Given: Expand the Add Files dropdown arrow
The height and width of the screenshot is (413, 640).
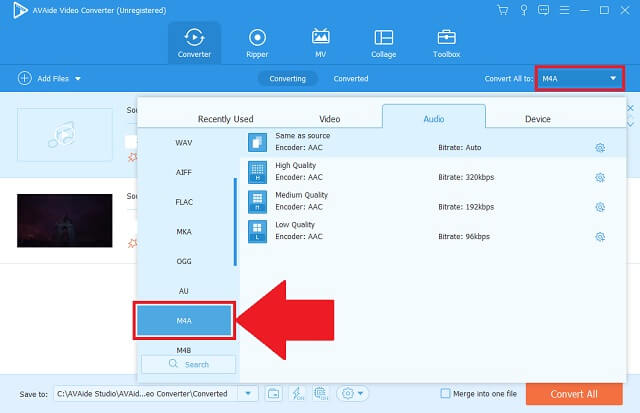Looking at the screenshot, I should pyautogui.click(x=78, y=78).
